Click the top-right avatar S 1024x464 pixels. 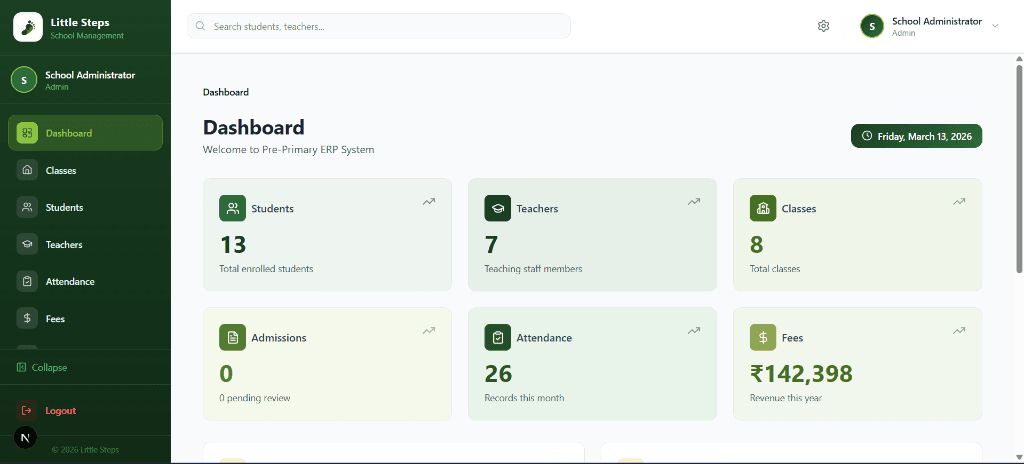click(x=872, y=26)
